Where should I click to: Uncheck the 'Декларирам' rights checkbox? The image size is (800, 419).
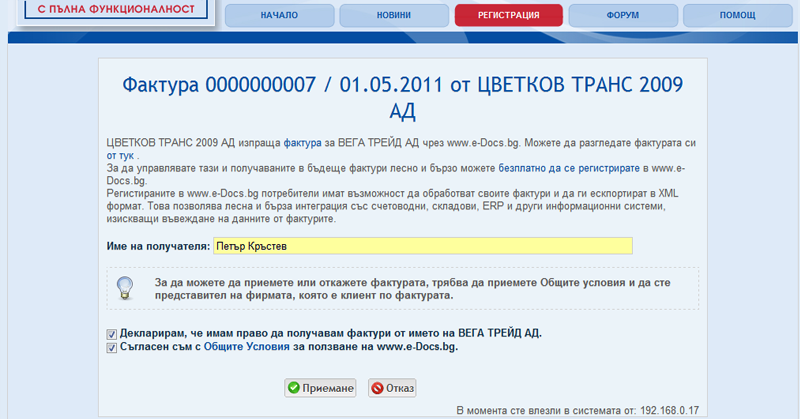point(111,334)
